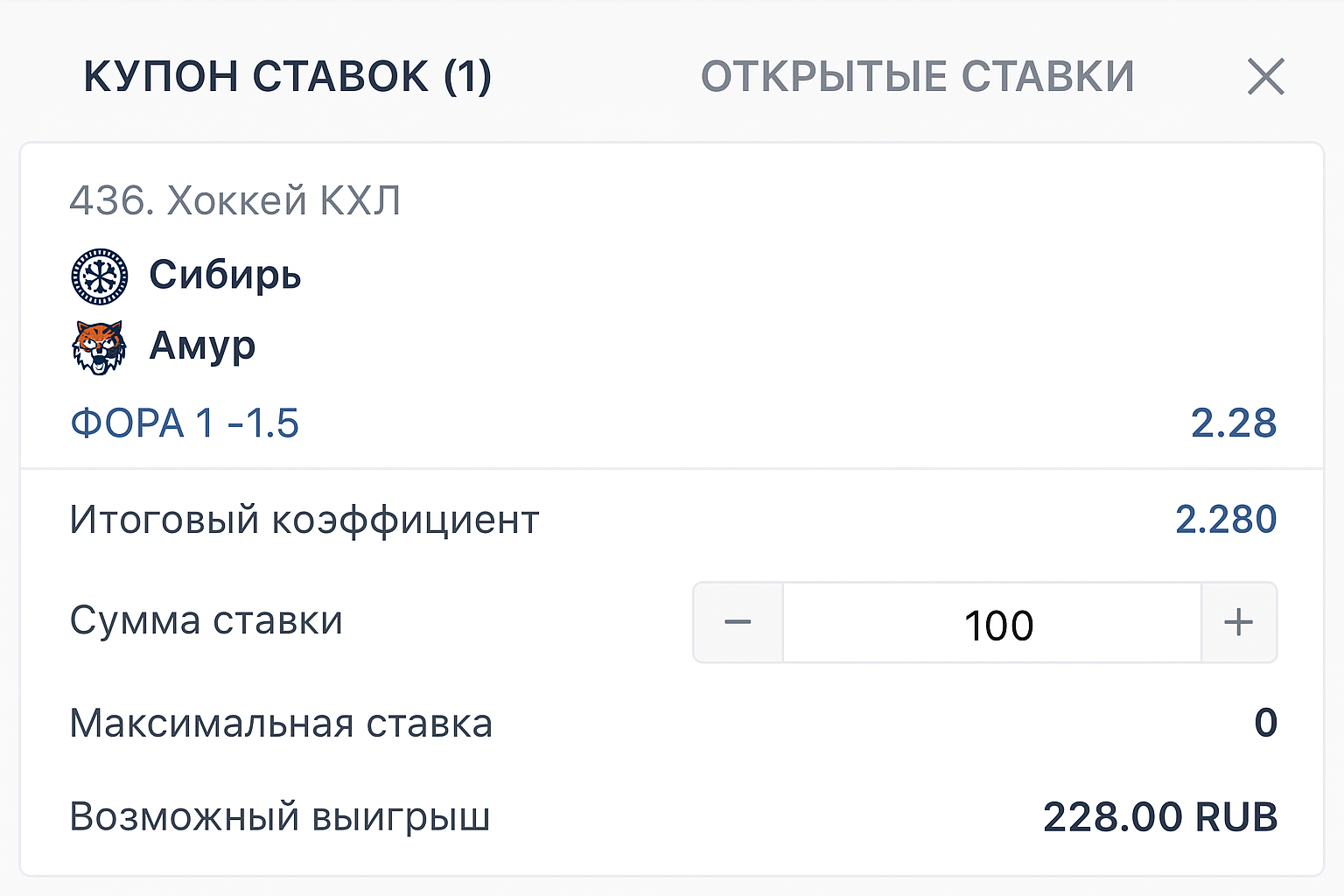Select the event title 436. Хоккей КХЛ
This screenshot has height=896, width=1344.
[234, 201]
